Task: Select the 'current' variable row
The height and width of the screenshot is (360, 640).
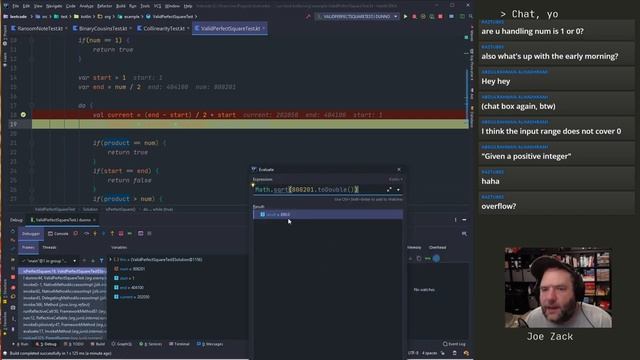Action: [x=132, y=297]
